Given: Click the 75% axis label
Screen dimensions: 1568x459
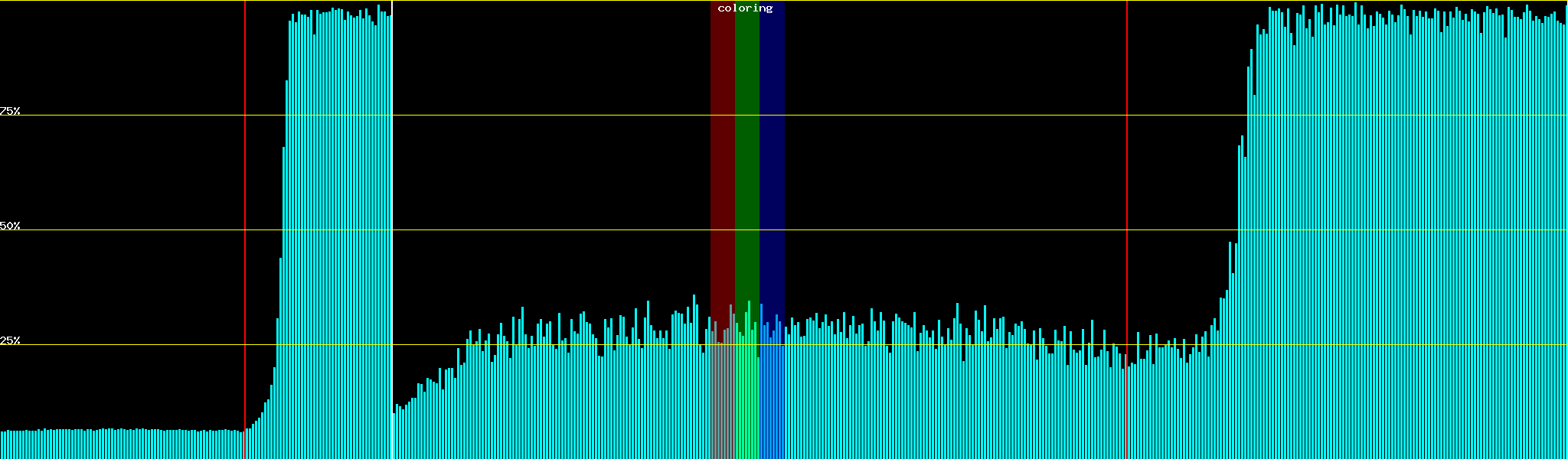Looking at the screenshot, I should click(10, 111).
